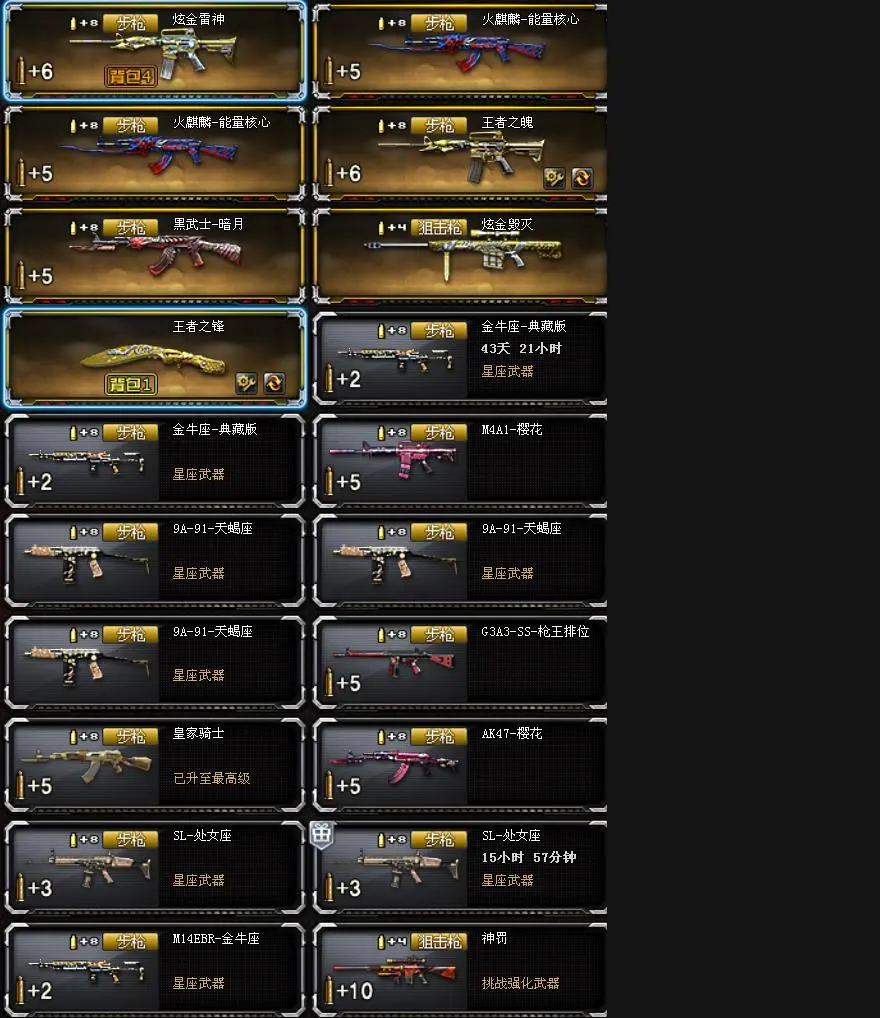Select the 黑武士-暗月 rifle card
880x1018 pixels.
pyautogui.click(x=155, y=256)
